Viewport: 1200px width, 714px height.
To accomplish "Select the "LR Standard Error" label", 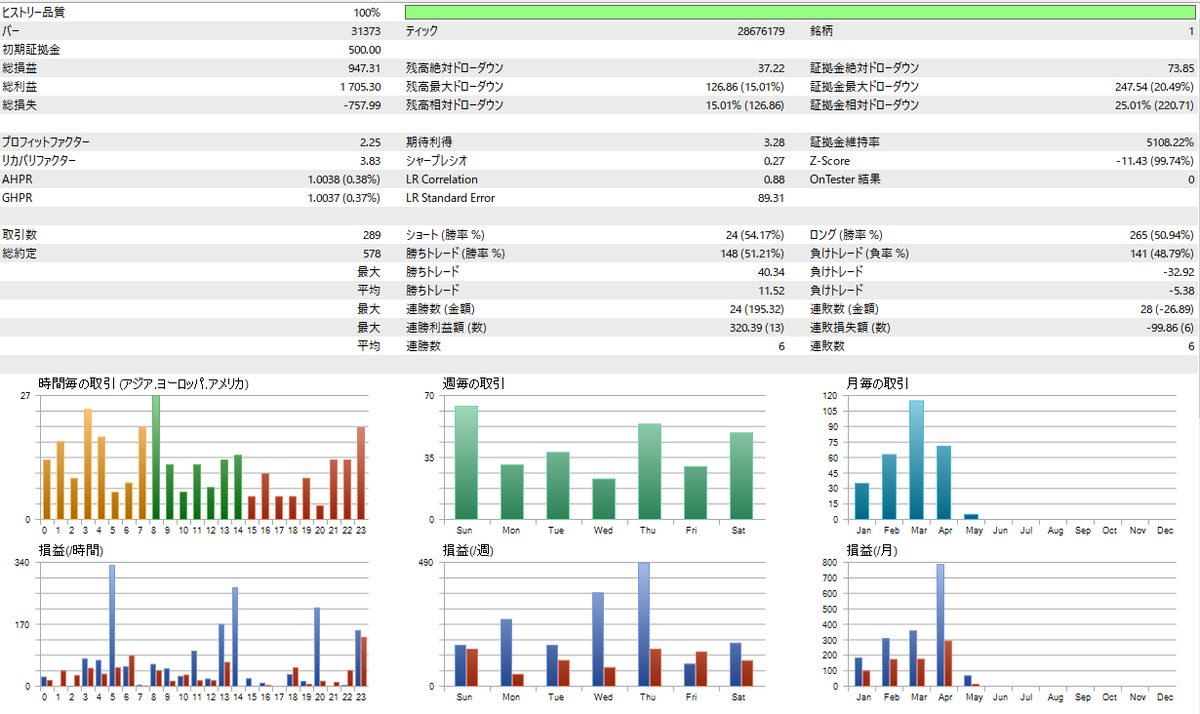I will pyautogui.click(x=450, y=197).
